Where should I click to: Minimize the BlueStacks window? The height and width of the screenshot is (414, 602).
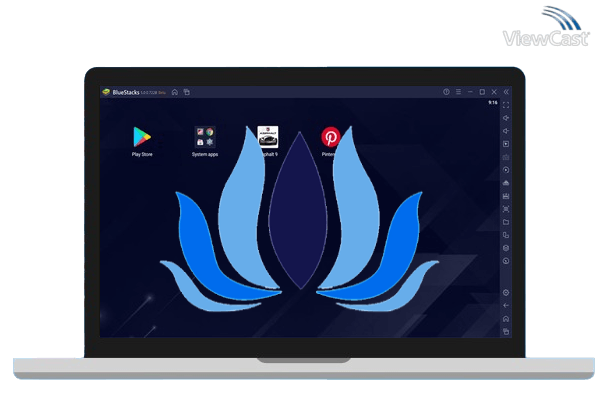pyautogui.click(x=470, y=92)
